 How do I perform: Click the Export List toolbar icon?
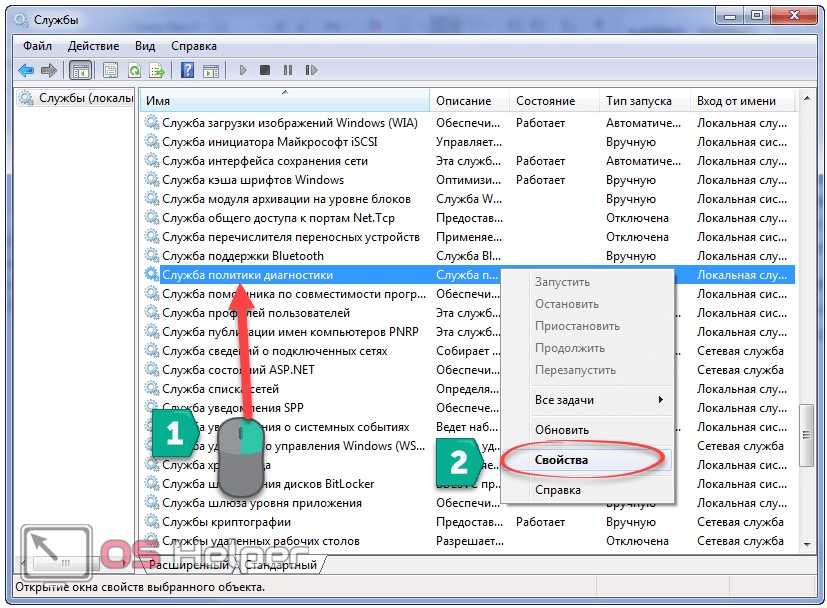point(157,70)
